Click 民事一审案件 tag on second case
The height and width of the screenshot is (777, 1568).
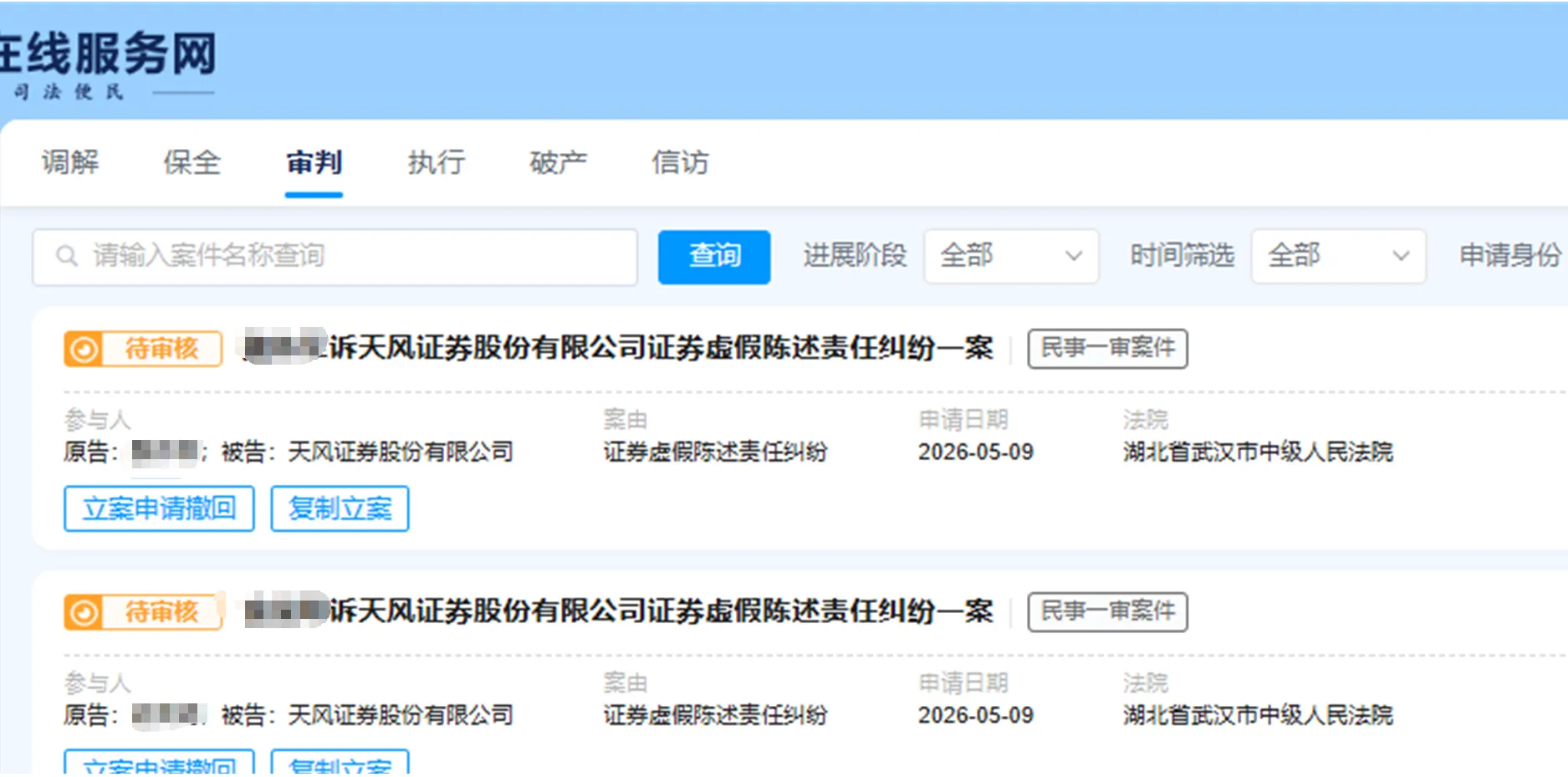1107,611
